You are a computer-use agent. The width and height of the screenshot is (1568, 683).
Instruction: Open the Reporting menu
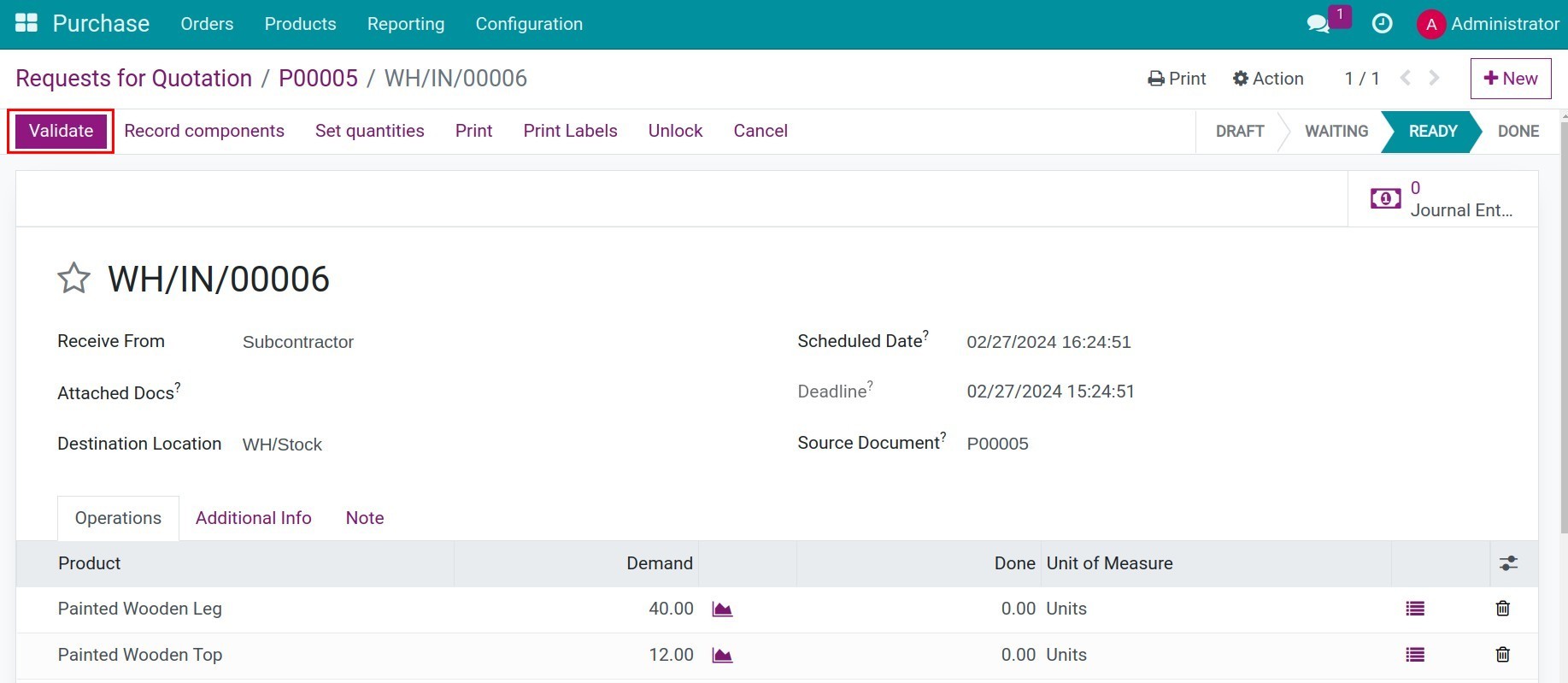pos(406,24)
